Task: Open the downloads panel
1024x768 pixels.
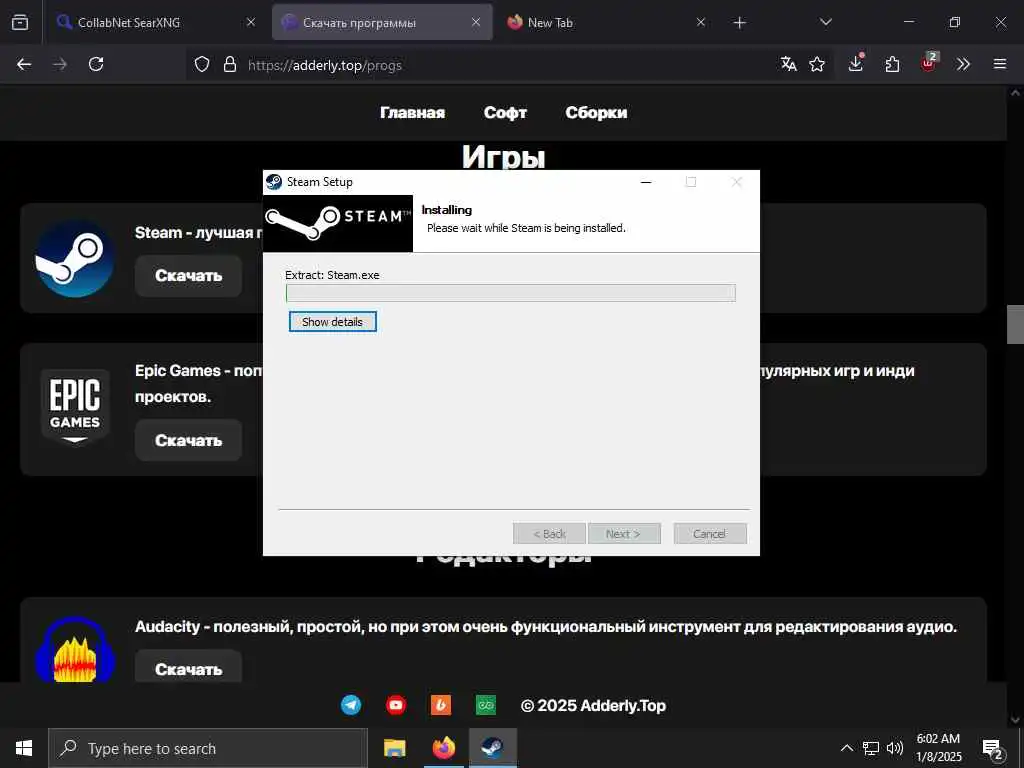Action: click(856, 63)
